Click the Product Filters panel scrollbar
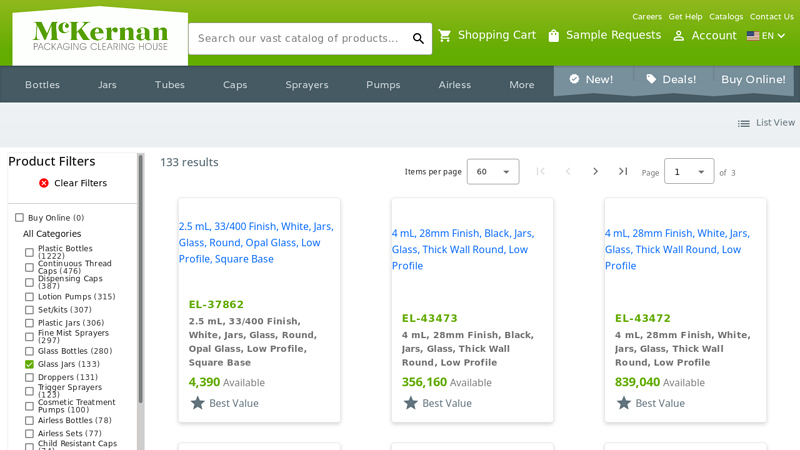 [x=140, y=278]
